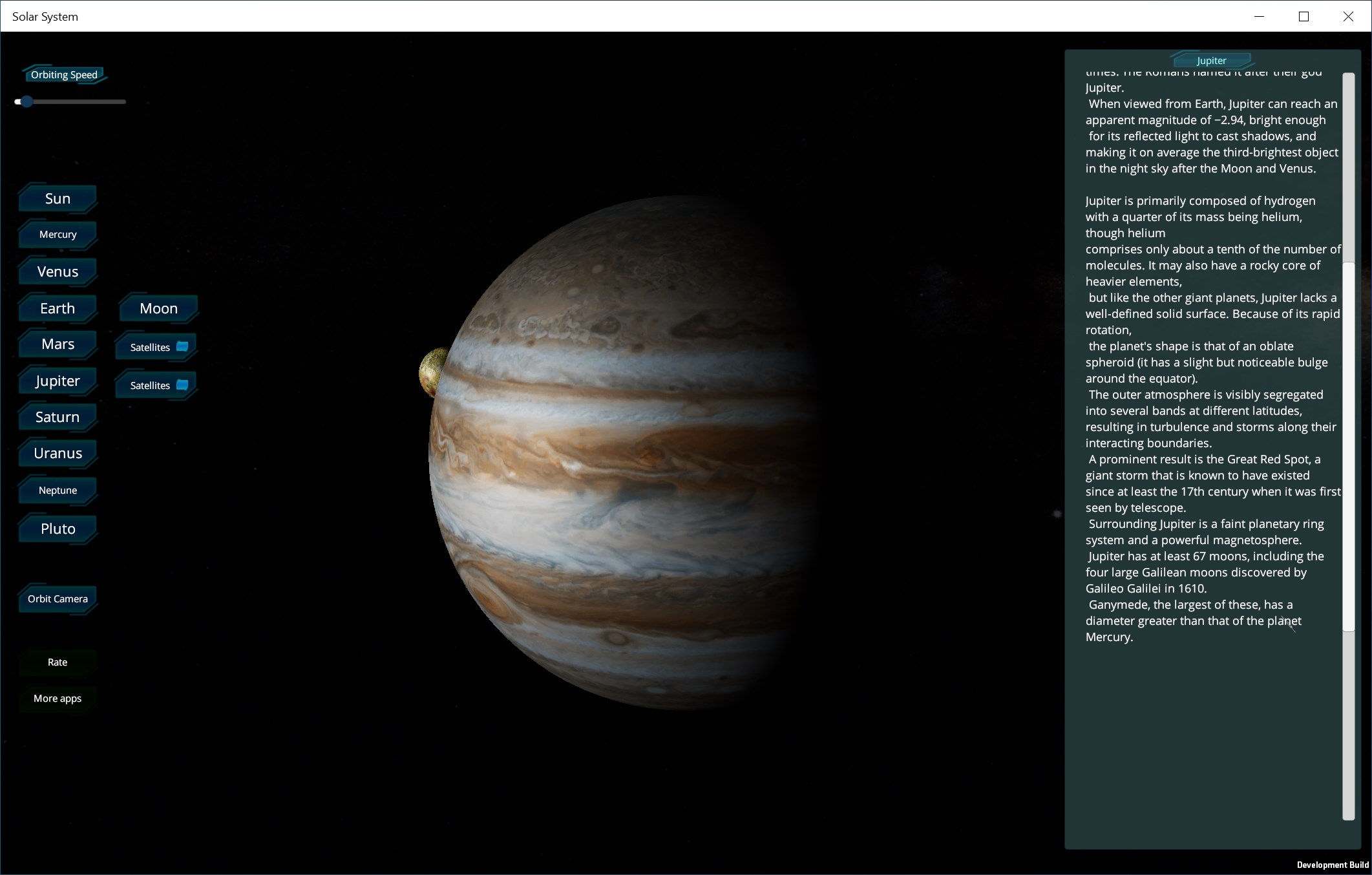Screen dimensions: 1372x875
Task: View the Earth
Action: (x=57, y=308)
